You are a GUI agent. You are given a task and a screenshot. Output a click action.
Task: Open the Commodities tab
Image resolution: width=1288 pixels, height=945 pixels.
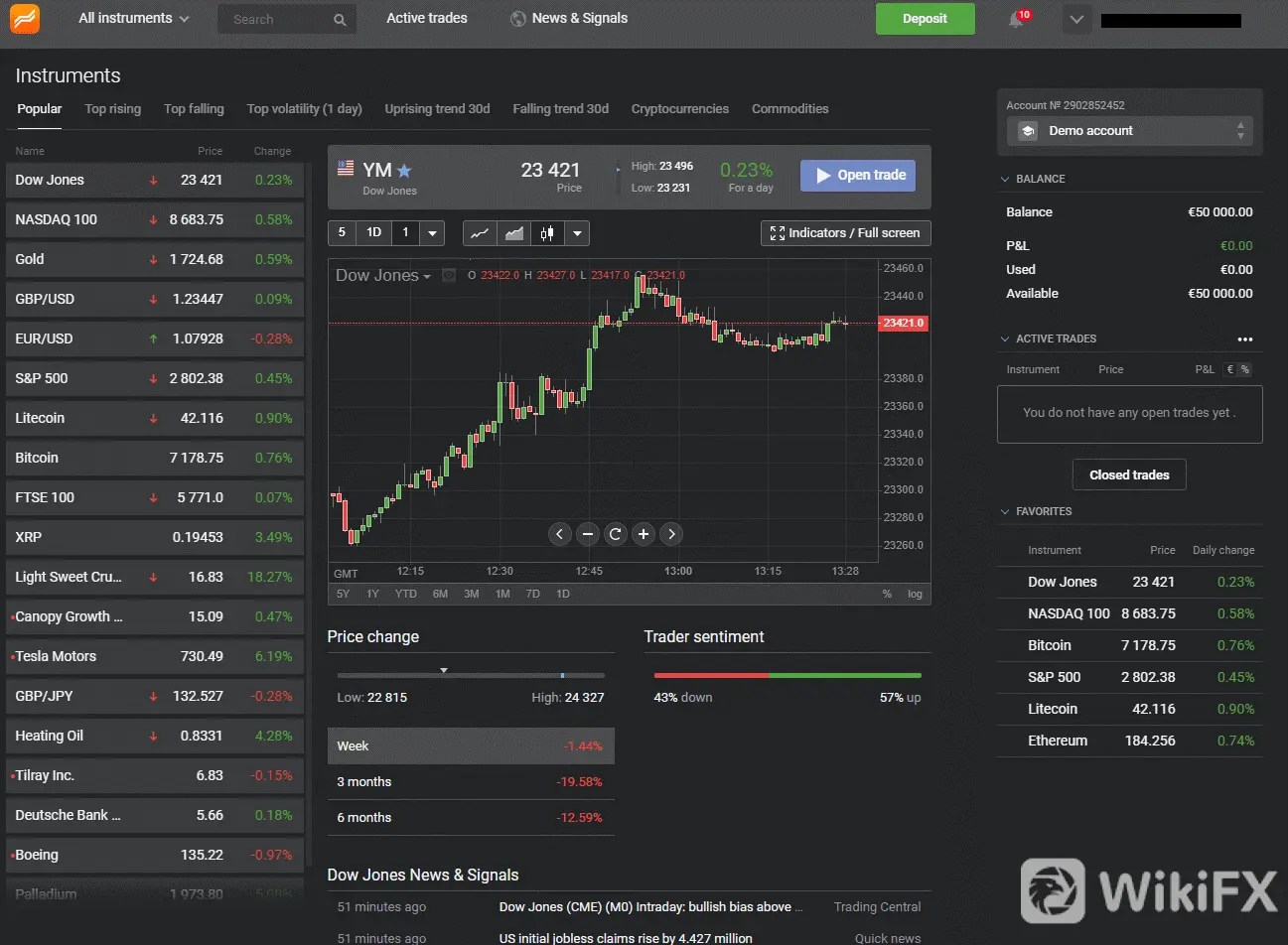coord(789,109)
